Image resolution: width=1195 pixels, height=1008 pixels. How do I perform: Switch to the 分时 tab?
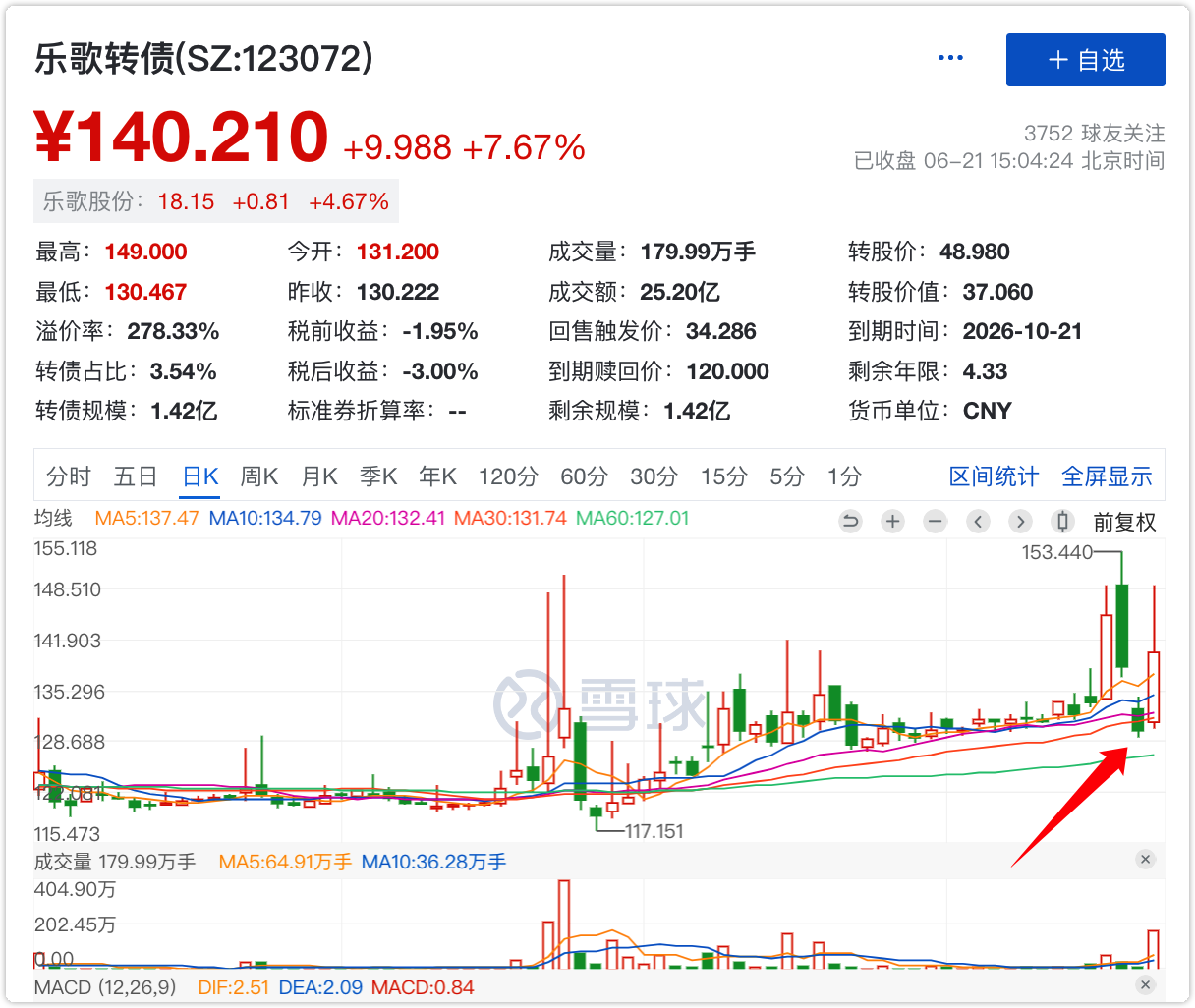[x=69, y=476]
